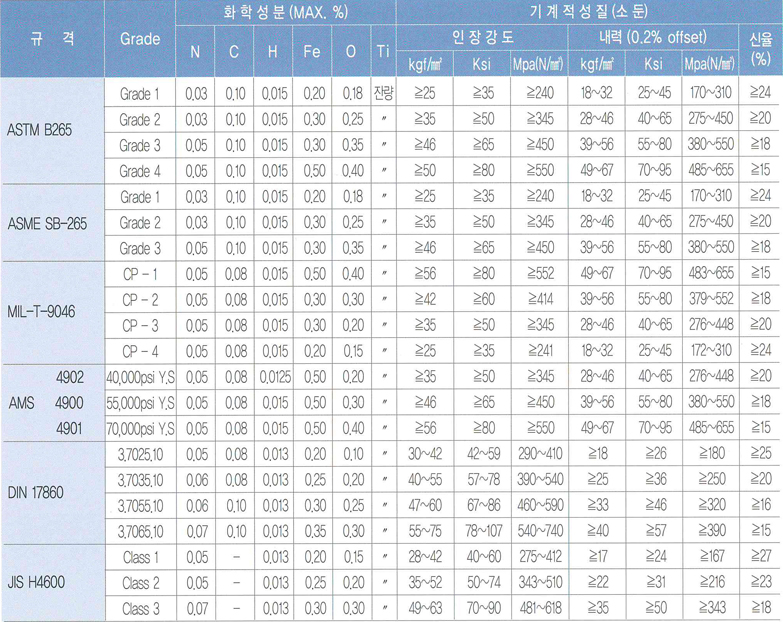Select the ≥180 yield Mpa value

[712, 453]
